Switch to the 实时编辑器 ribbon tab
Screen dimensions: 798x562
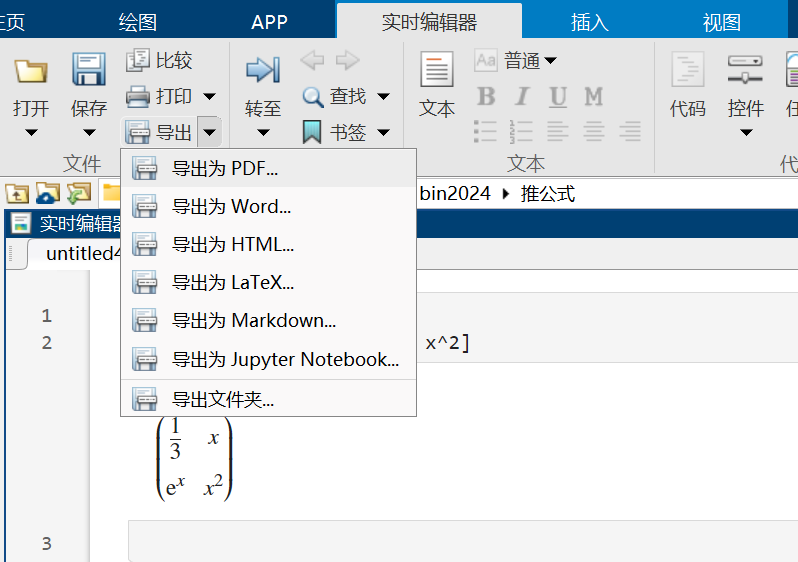pos(429,22)
